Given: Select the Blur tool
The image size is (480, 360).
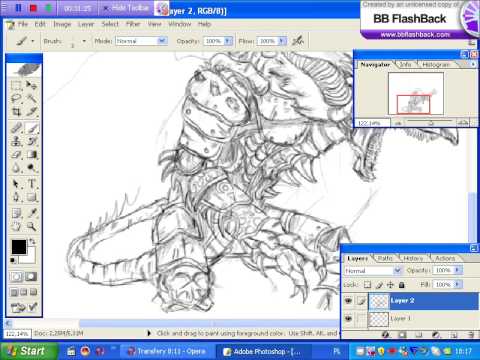Looking at the screenshot, I should tap(16, 168).
